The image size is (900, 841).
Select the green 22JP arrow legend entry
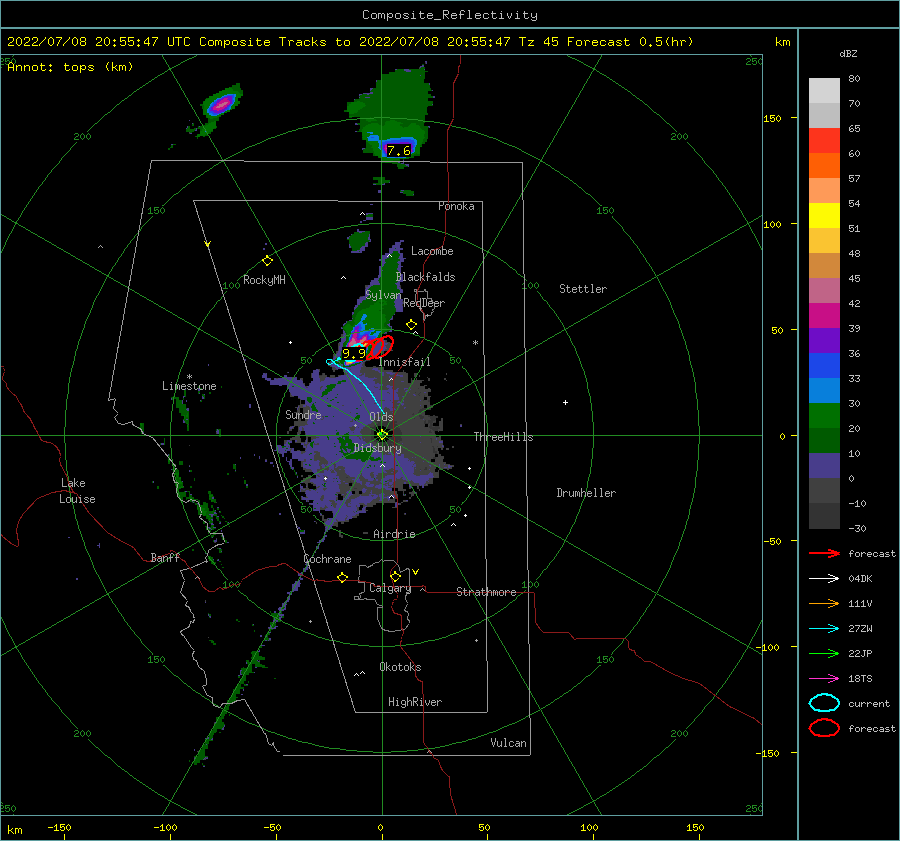[824, 653]
